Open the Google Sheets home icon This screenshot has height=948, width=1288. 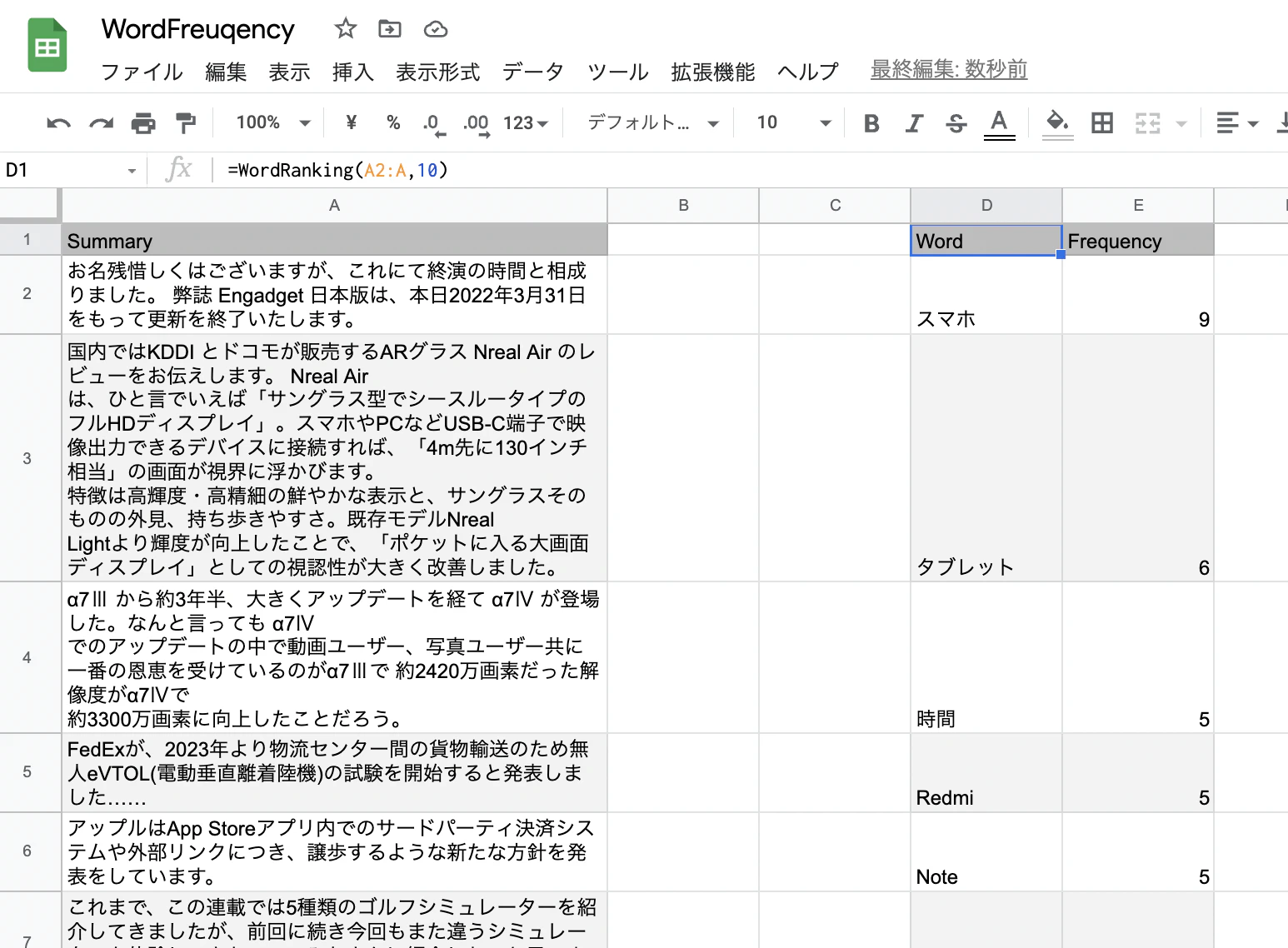(47, 45)
